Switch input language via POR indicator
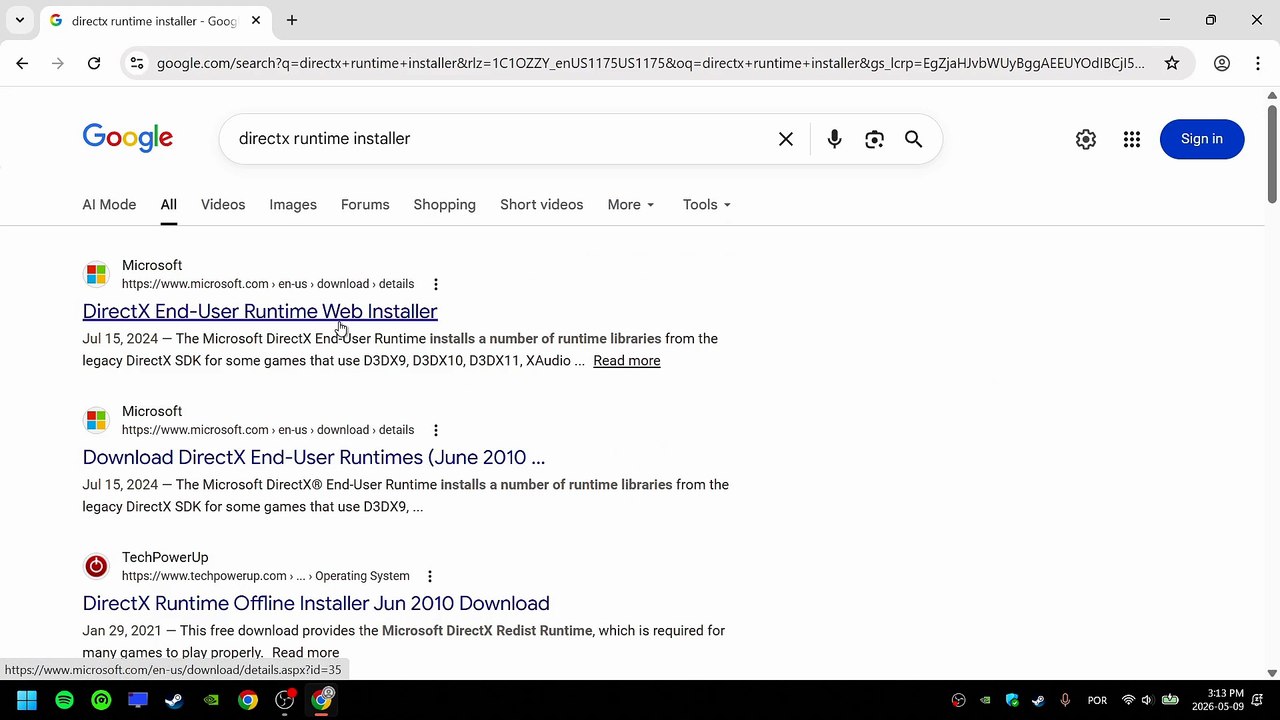 pyautogui.click(x=1097, y=700)
